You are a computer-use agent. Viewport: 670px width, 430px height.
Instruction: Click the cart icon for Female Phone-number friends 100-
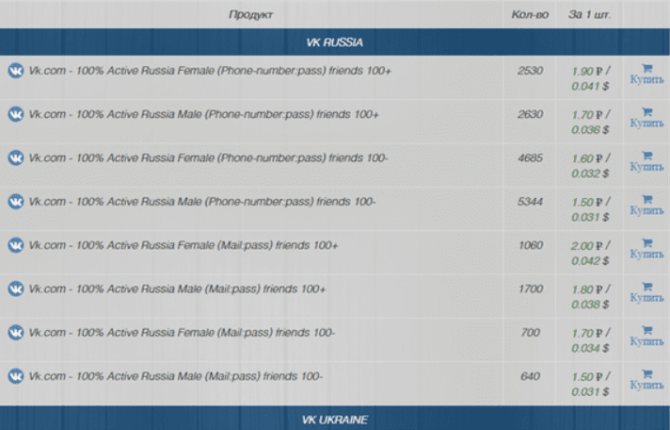click(x=647, y=156)
